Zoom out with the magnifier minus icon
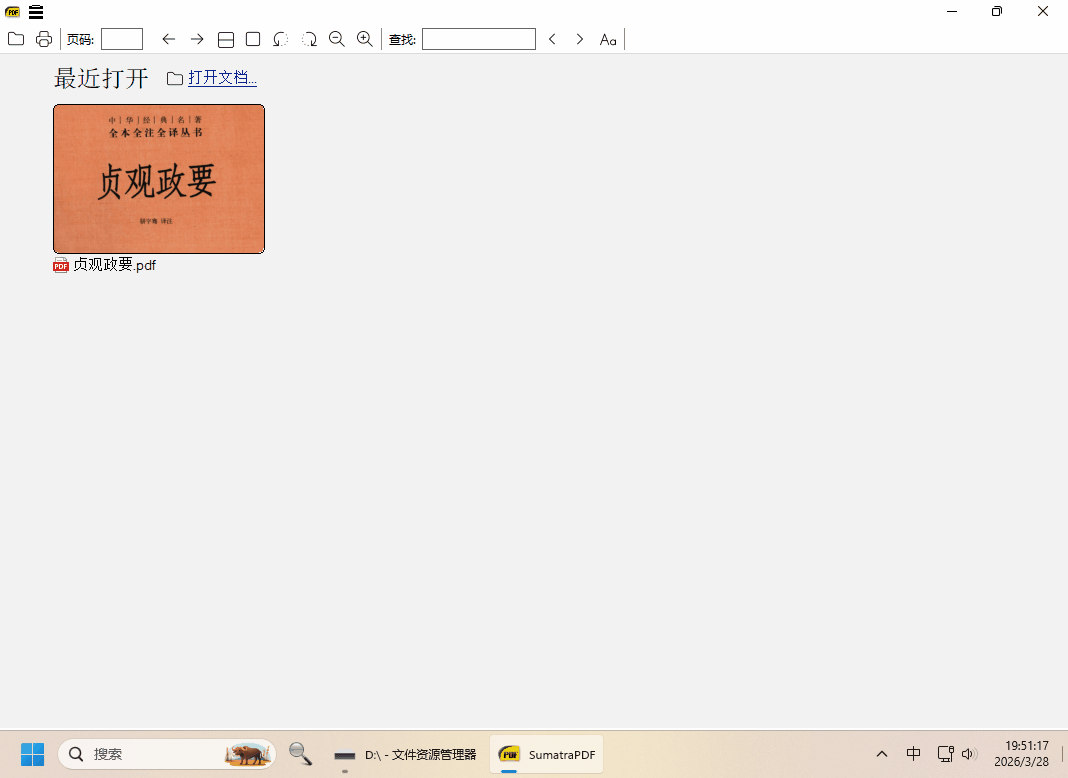 coord(336,39)
